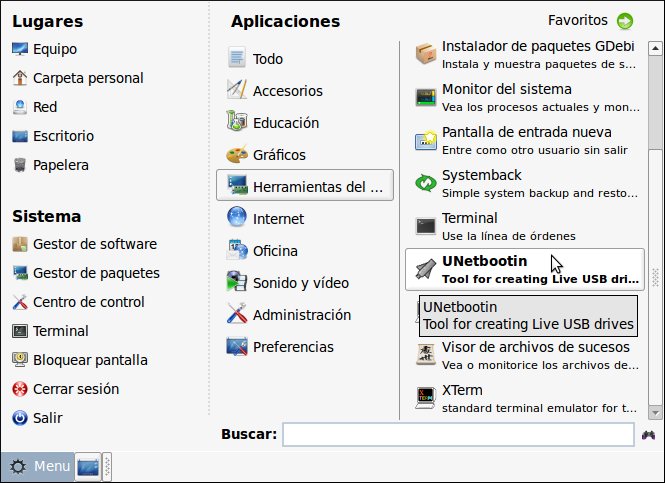Screen dimensions: 665x483
Task: Select Sonido y vídeo category
Action: tap(300, 282)
